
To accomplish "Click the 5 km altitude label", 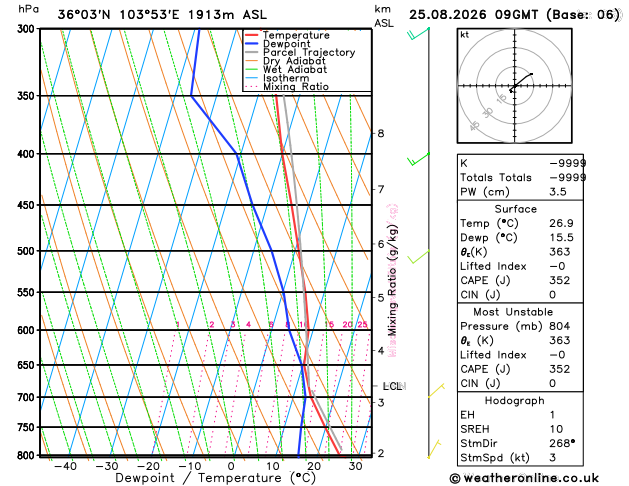I will (x=381, y=298).
